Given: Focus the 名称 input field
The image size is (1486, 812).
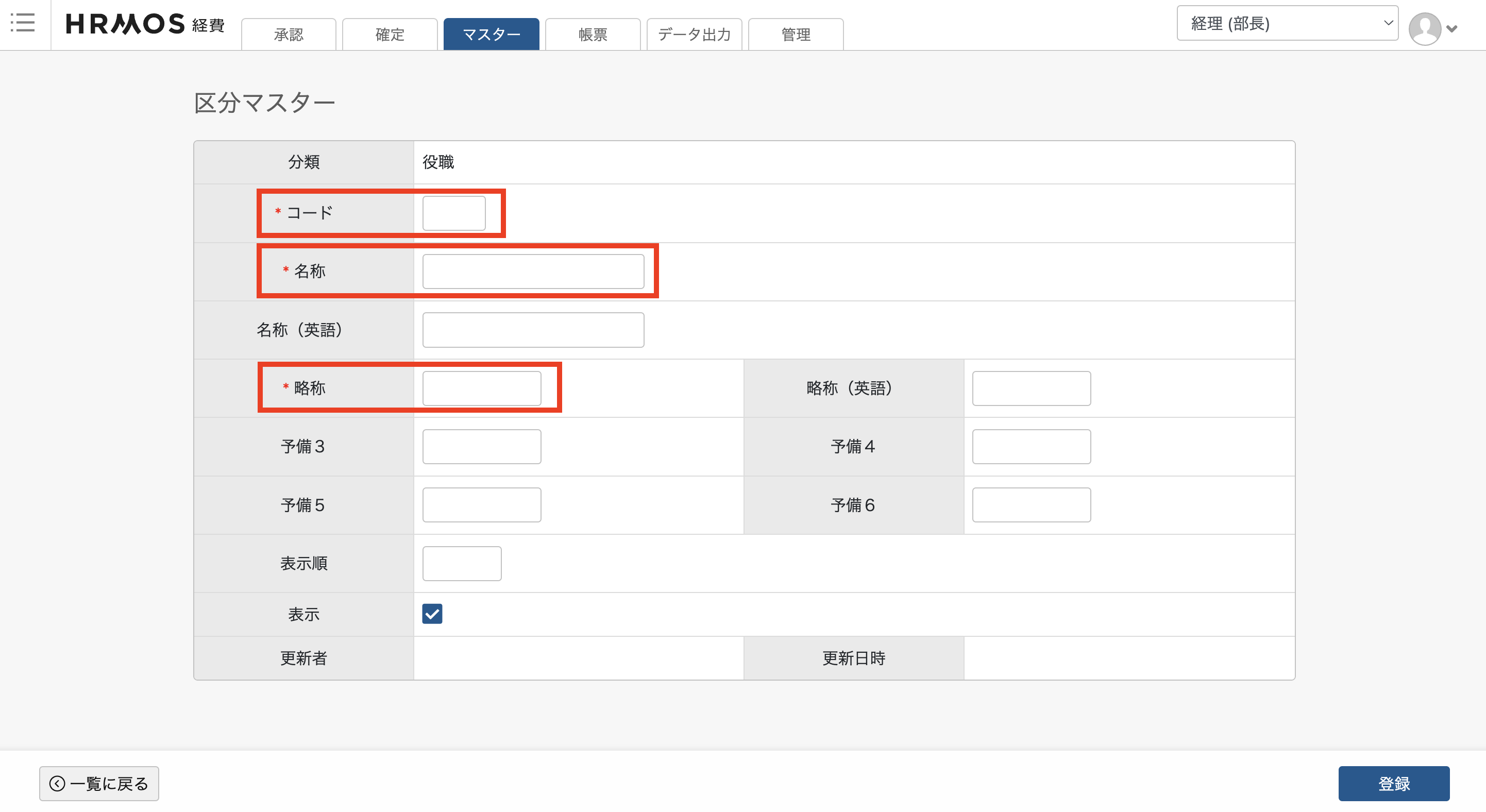Looking at the screenshot, I should tap(533, 271).
